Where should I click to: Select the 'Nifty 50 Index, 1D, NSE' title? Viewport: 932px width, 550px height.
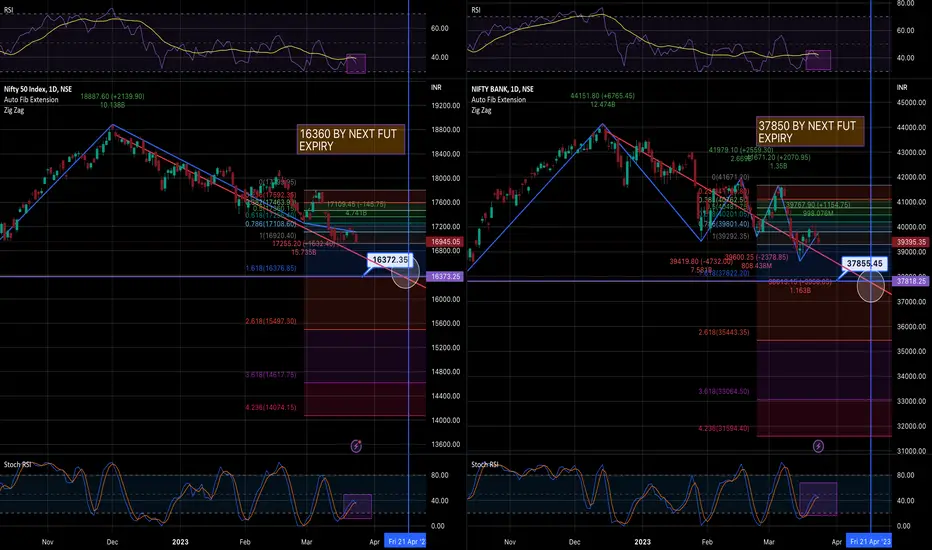click(x=38, y=89)
